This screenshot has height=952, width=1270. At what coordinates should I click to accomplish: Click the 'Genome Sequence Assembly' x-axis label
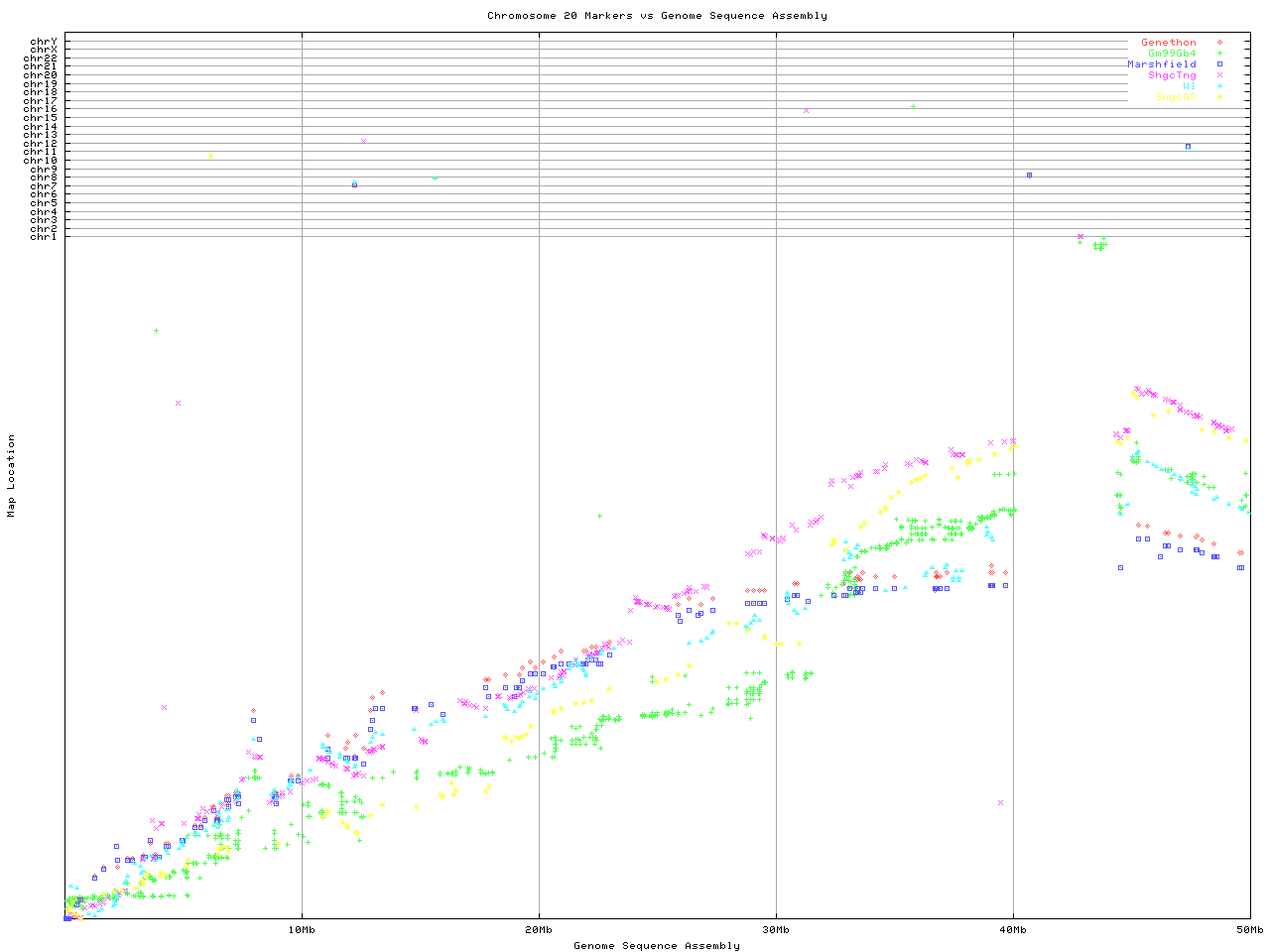pyautogui.click(x=657, y=946)
